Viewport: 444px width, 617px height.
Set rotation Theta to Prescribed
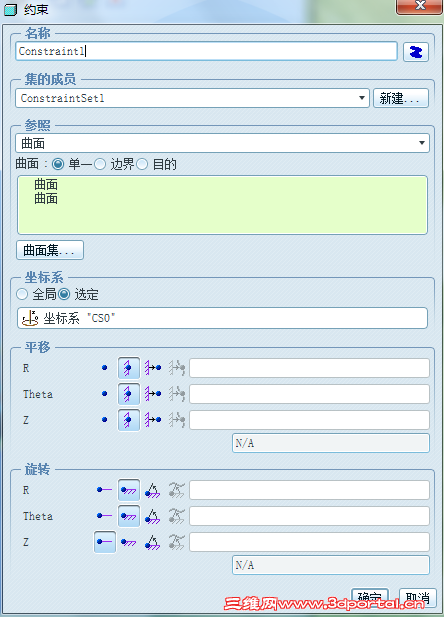pyautogui.click(x=153, y=516)
